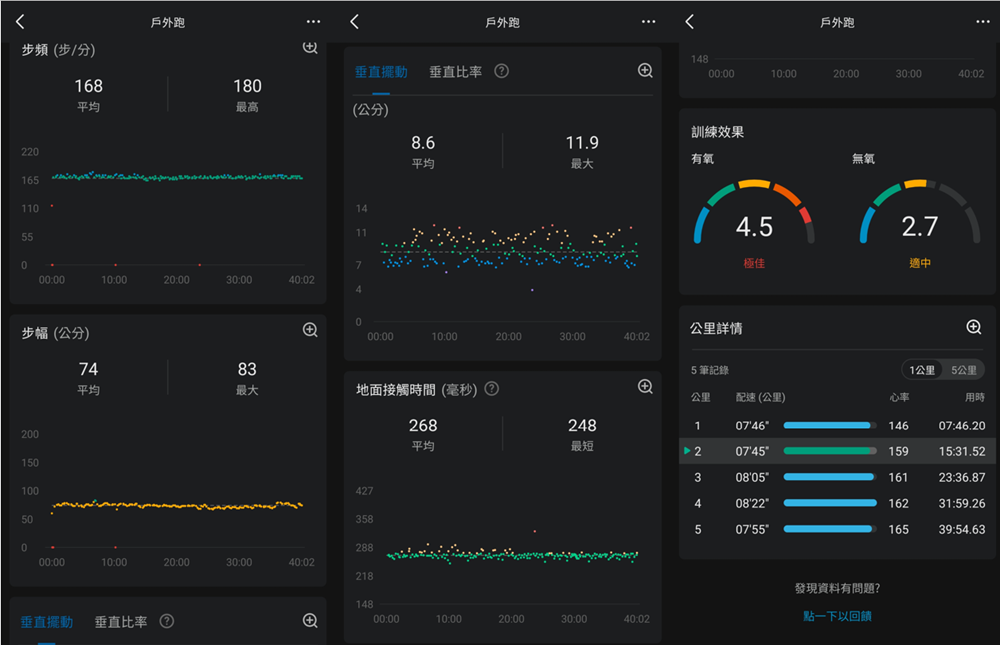Open more options menu on middle screen
The width and height of the screenshot is (1000, 645).
click(x=648, y=22)
